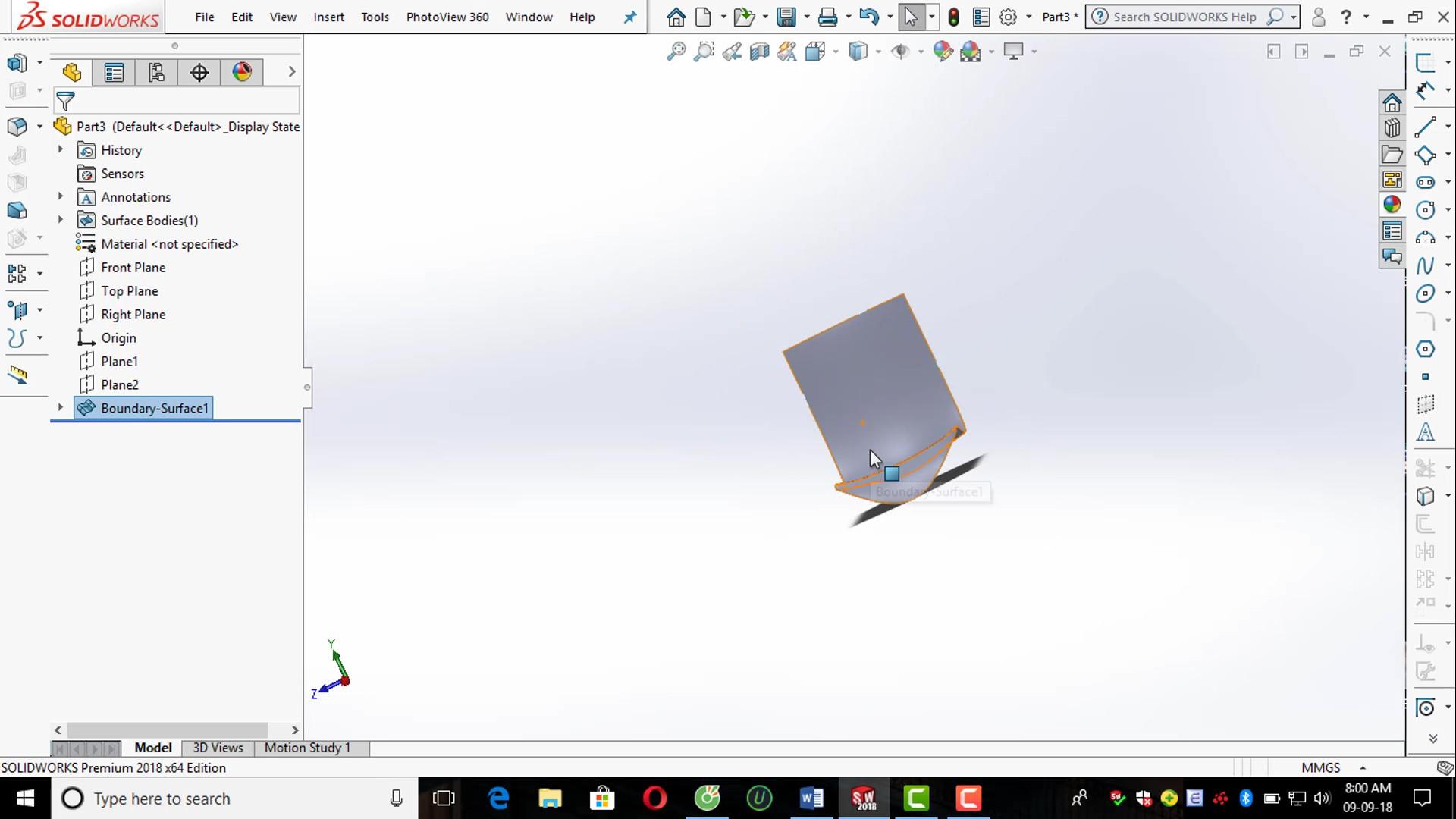Toggle the Hide/Show Items eye icon
Viewport: 1456px width, 819px height.
click(900, 52)
